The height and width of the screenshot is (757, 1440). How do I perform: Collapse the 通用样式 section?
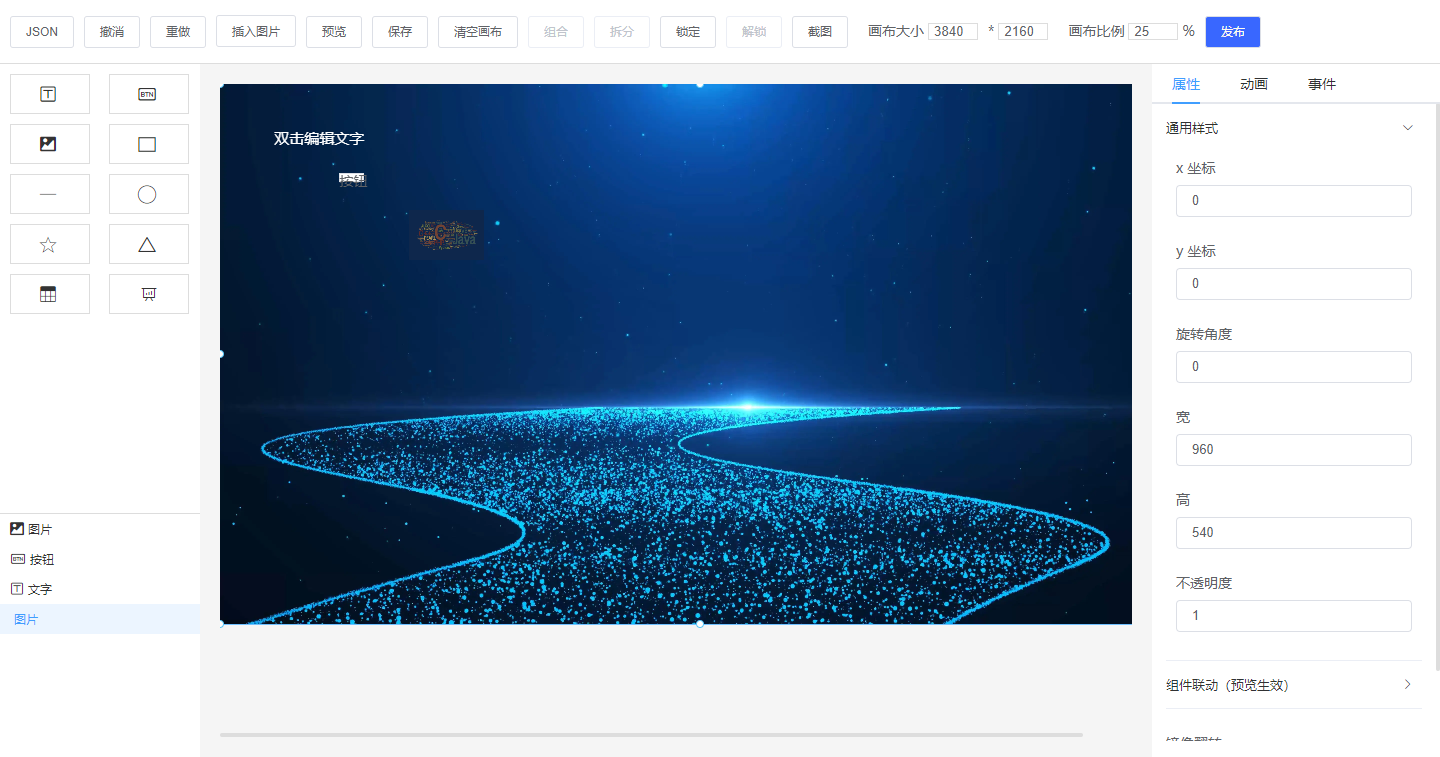pyautogui.click(x=1294, y=128)
